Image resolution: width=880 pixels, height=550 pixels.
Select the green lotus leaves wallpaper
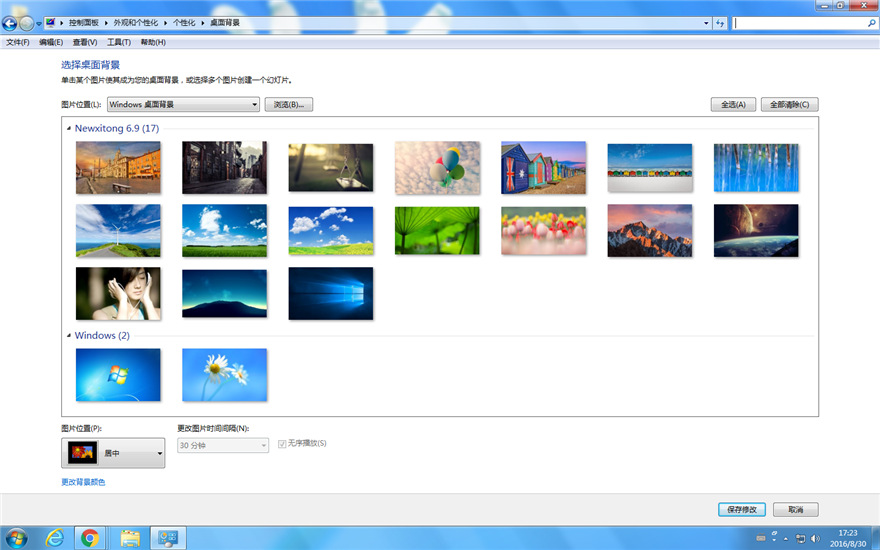point(437,231)
